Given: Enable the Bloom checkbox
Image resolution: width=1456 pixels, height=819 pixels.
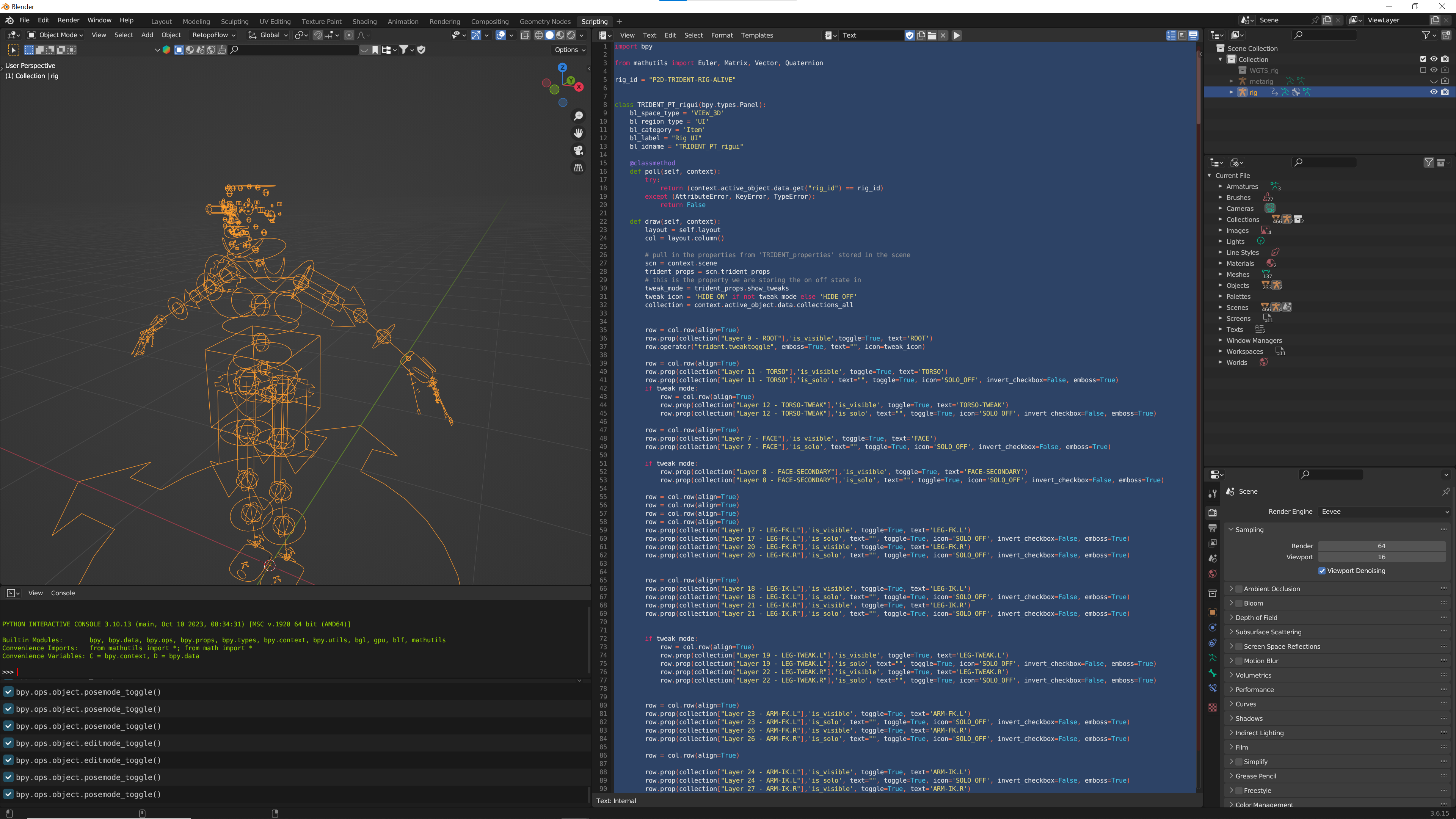Looking at the screenshot, I should [x=1239, y=603].
